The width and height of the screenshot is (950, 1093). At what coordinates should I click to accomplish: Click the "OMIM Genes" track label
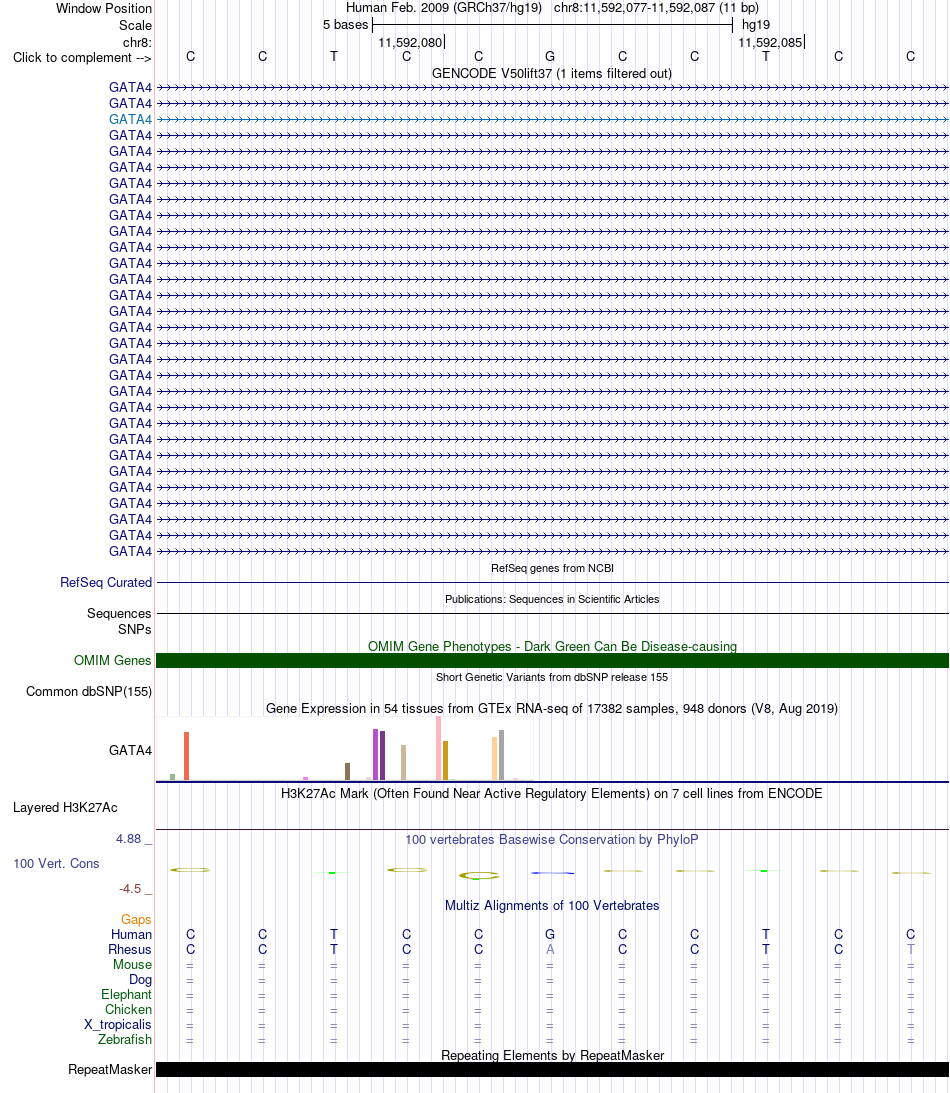click(x=113, y=660)
